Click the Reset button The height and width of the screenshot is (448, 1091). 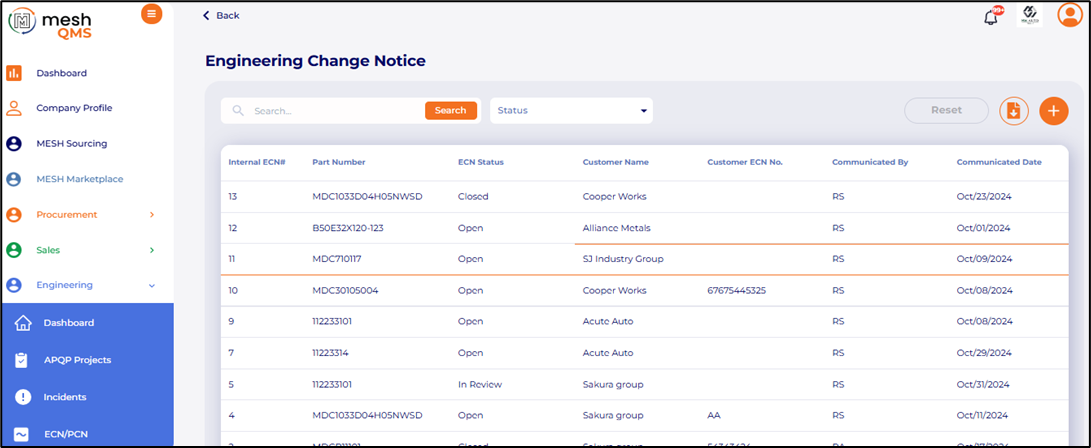(946, 111)
